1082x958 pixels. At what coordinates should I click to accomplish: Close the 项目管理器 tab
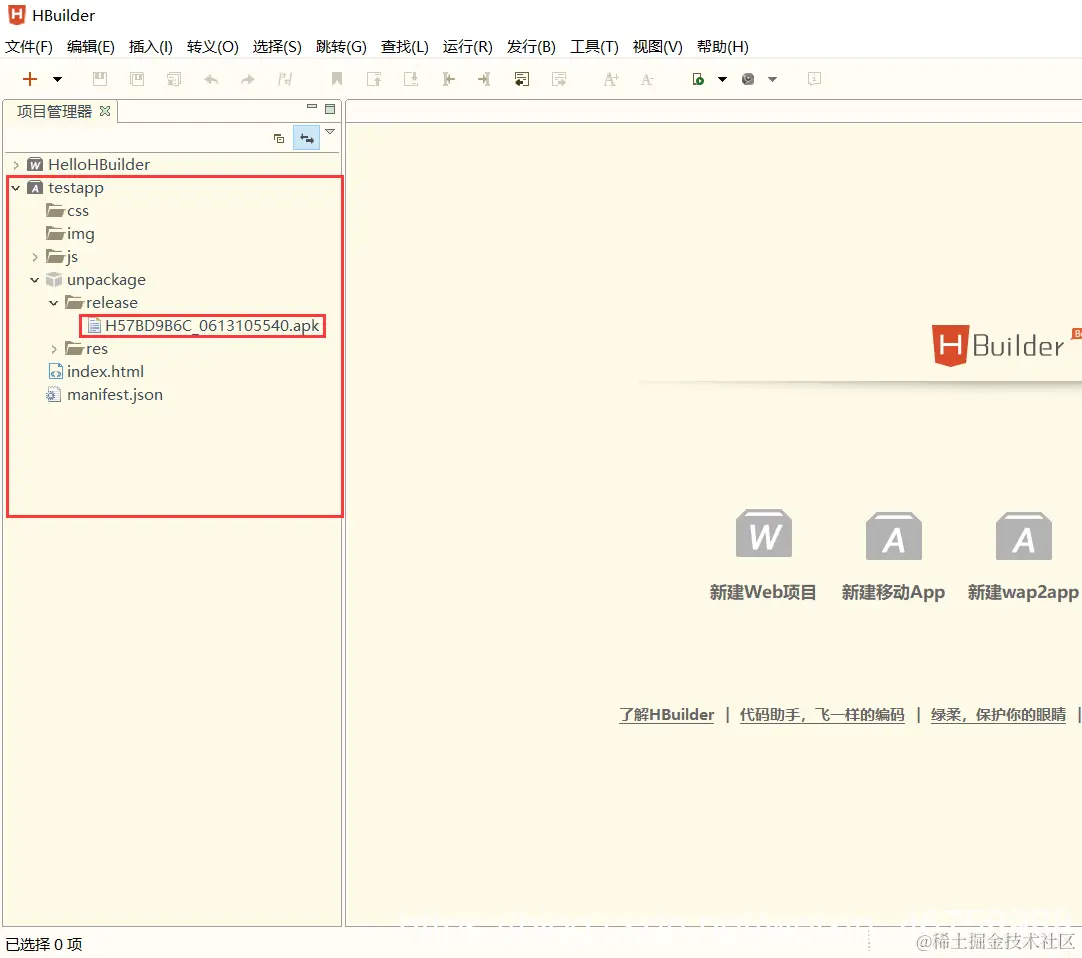coord(105,111)
